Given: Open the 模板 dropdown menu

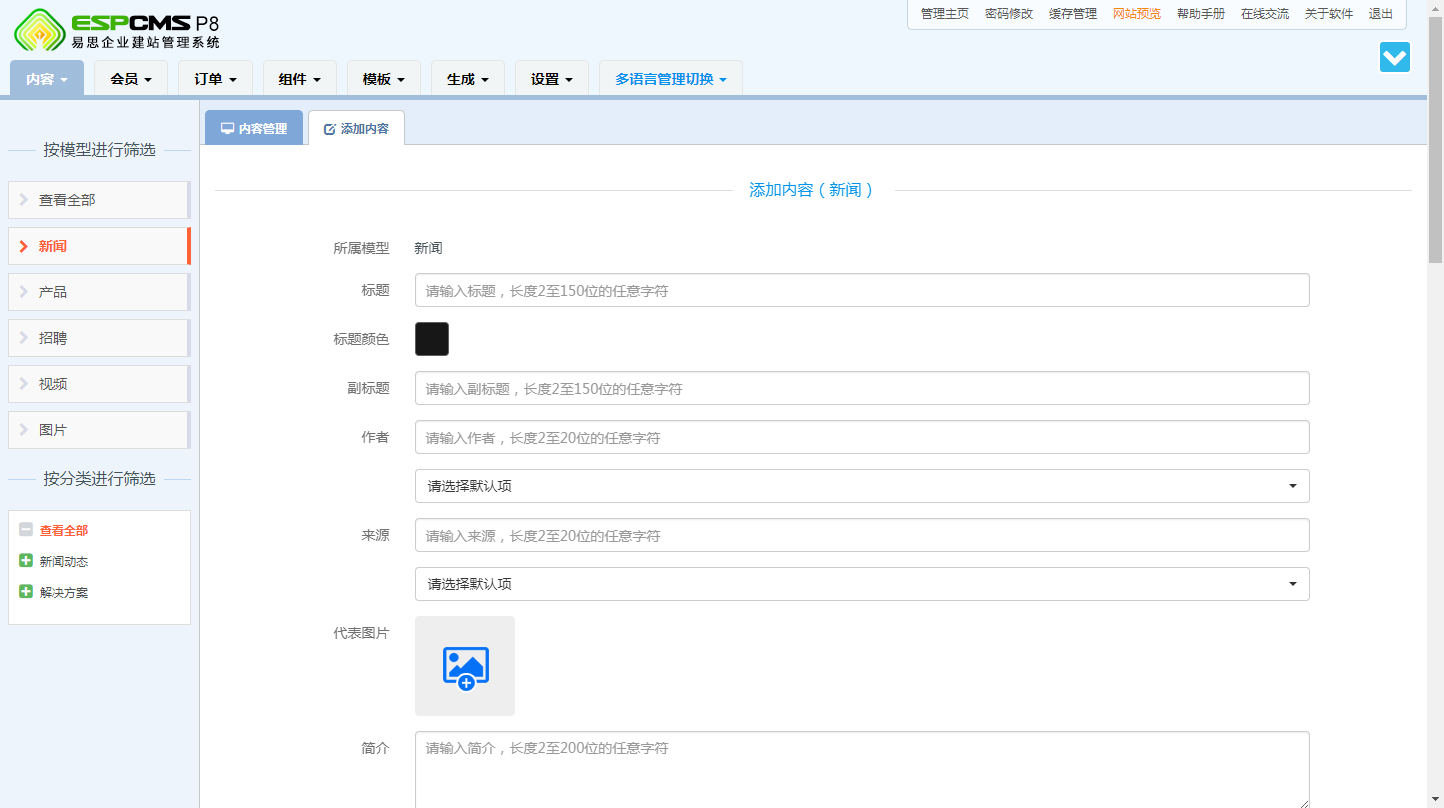Looking at the screenshot, I should pos(384,79).
